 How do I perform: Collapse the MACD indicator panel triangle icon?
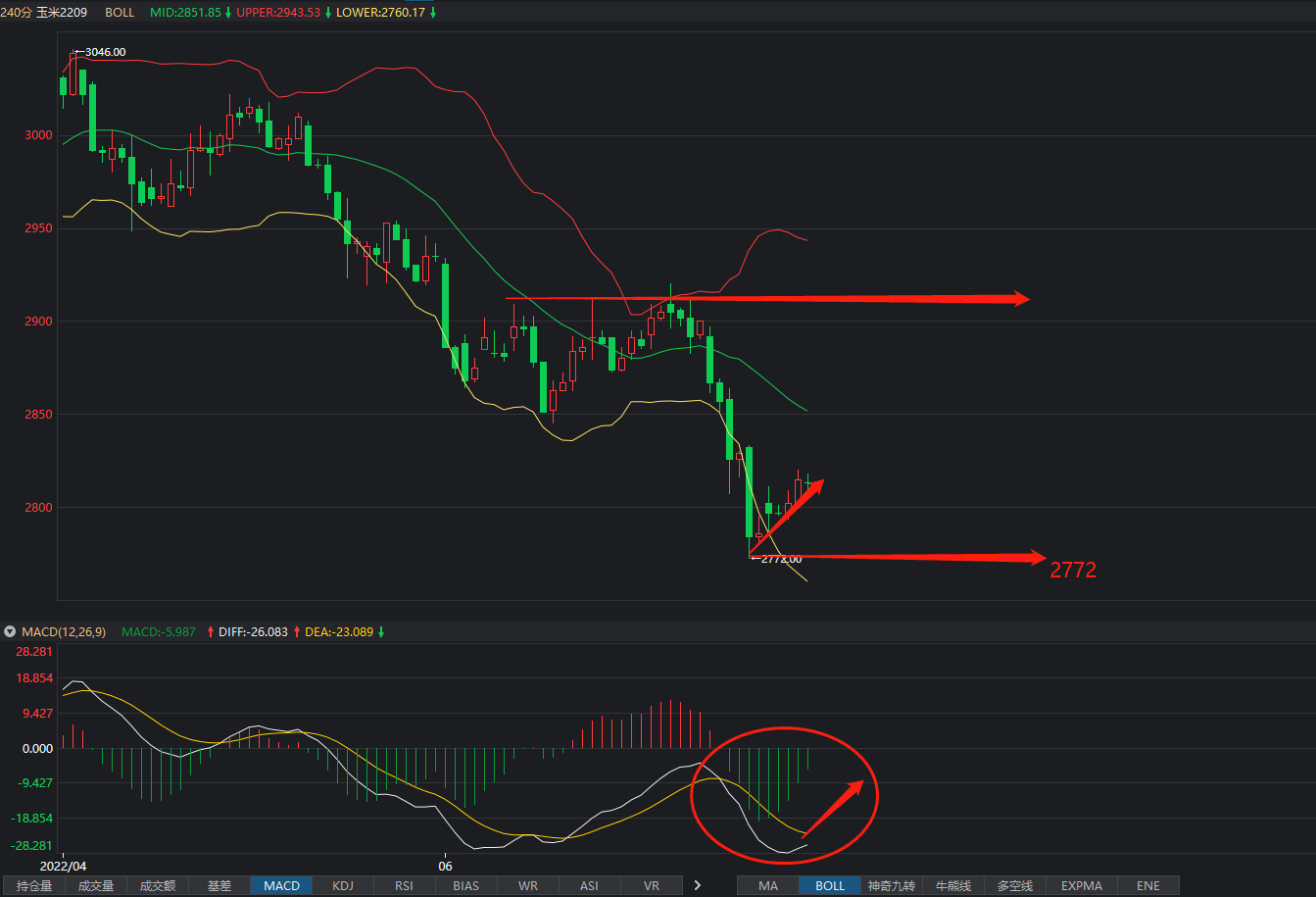click(x=11, y=632)
